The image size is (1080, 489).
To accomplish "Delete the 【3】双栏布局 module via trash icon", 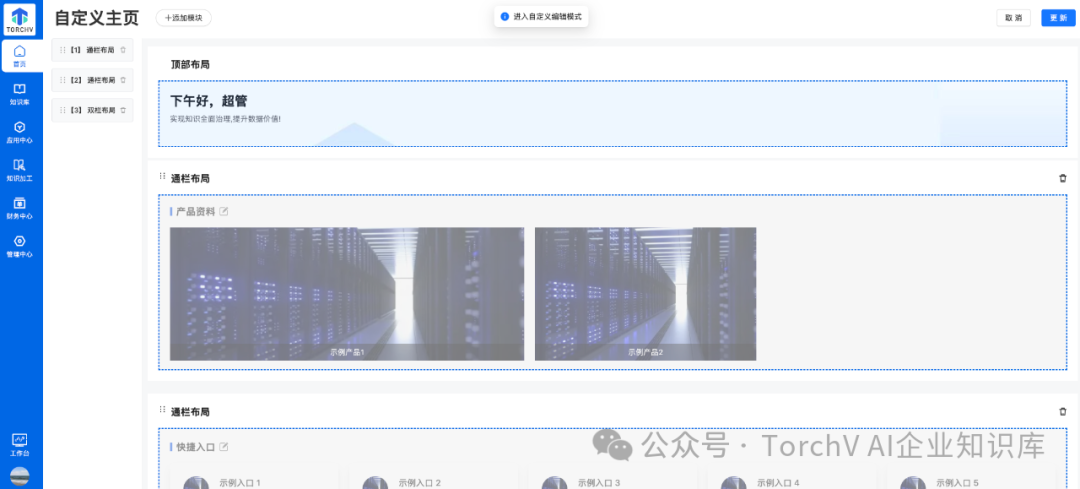I will tap(123, 110).
